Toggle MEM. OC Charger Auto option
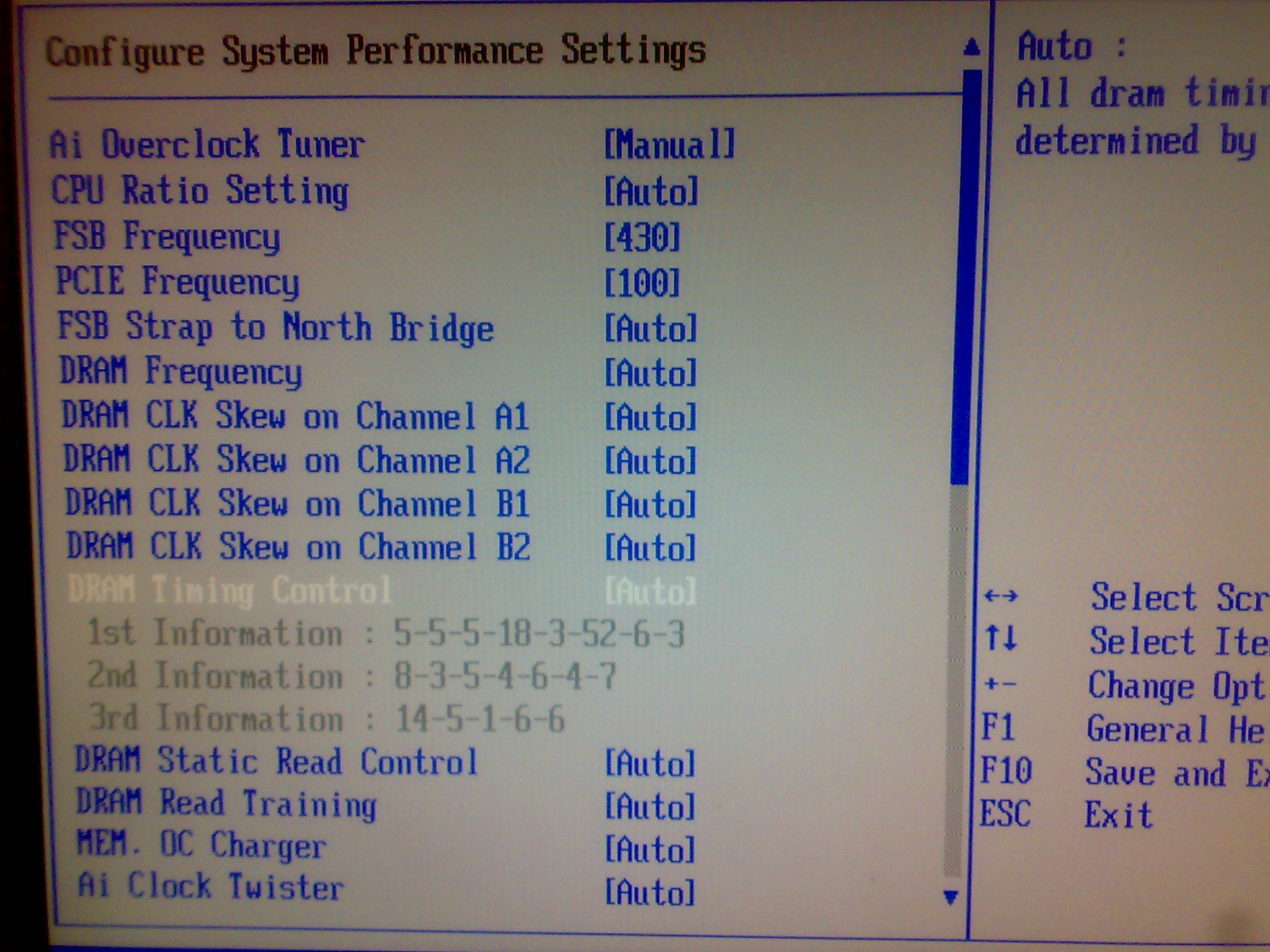This screenshot has width=1270, height=952. pyautogui.click(x=650, y=848)
